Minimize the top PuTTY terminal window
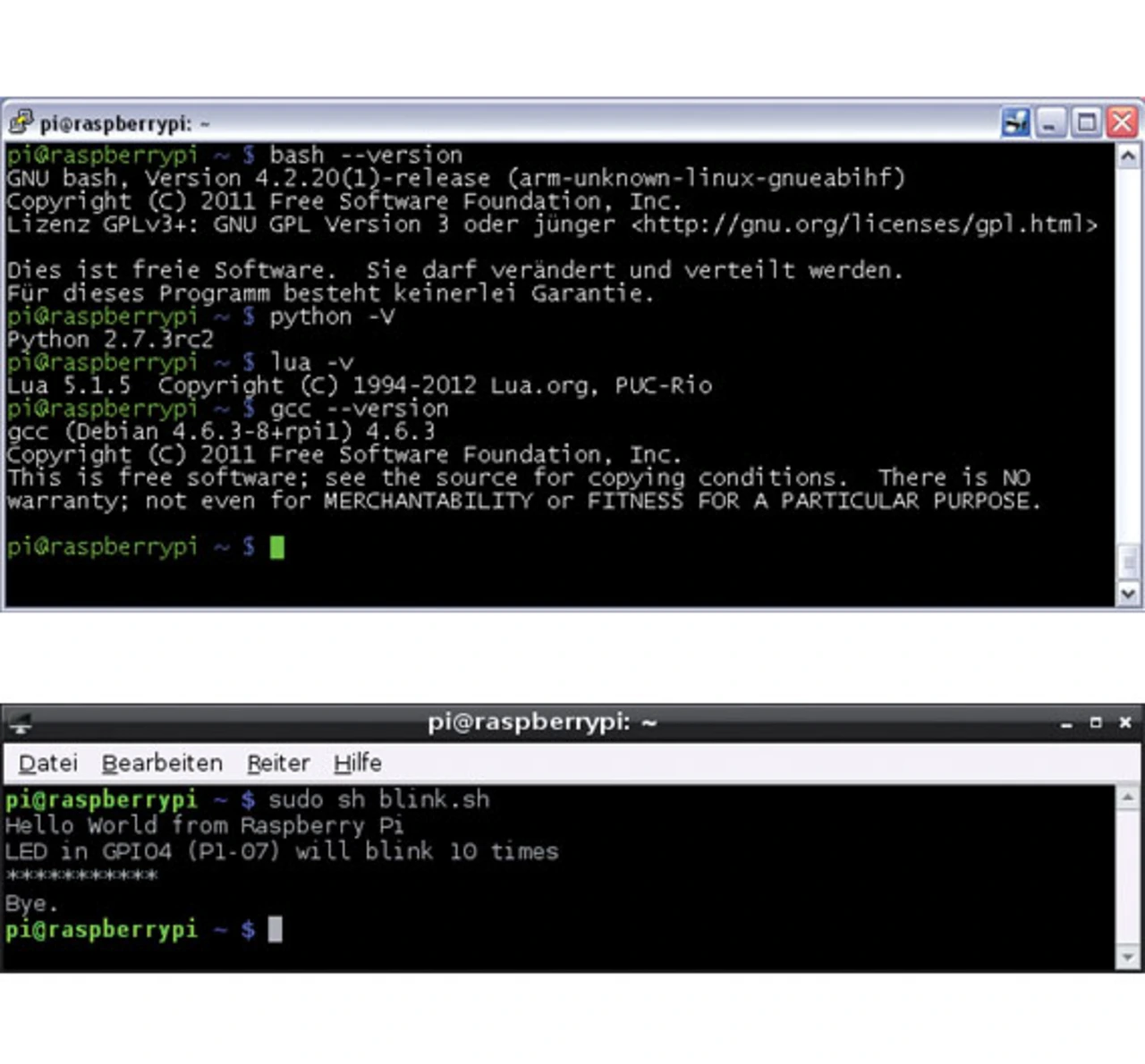 1051,122
